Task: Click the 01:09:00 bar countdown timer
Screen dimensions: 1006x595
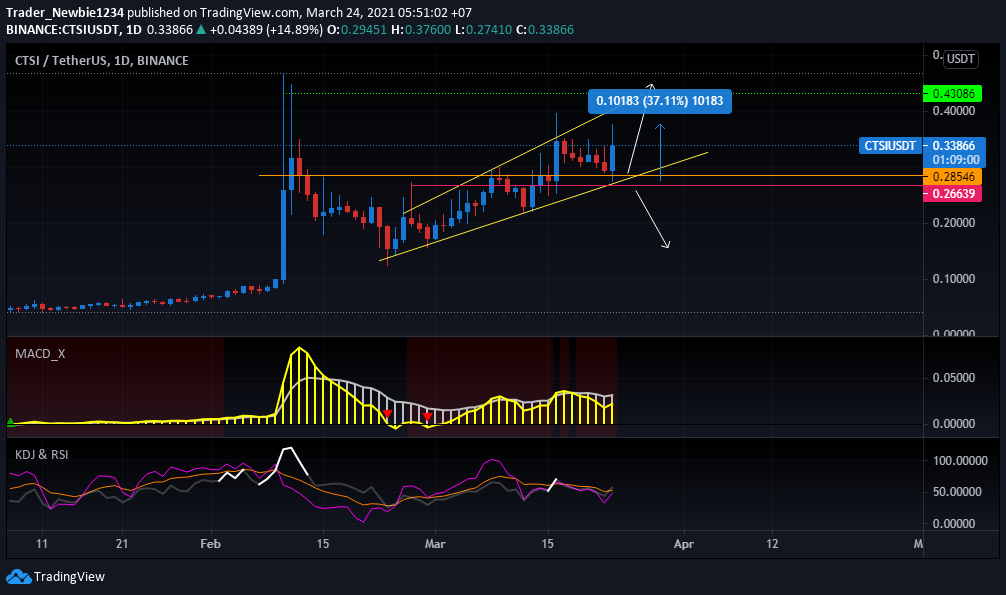Action: [x=955, y=160]
